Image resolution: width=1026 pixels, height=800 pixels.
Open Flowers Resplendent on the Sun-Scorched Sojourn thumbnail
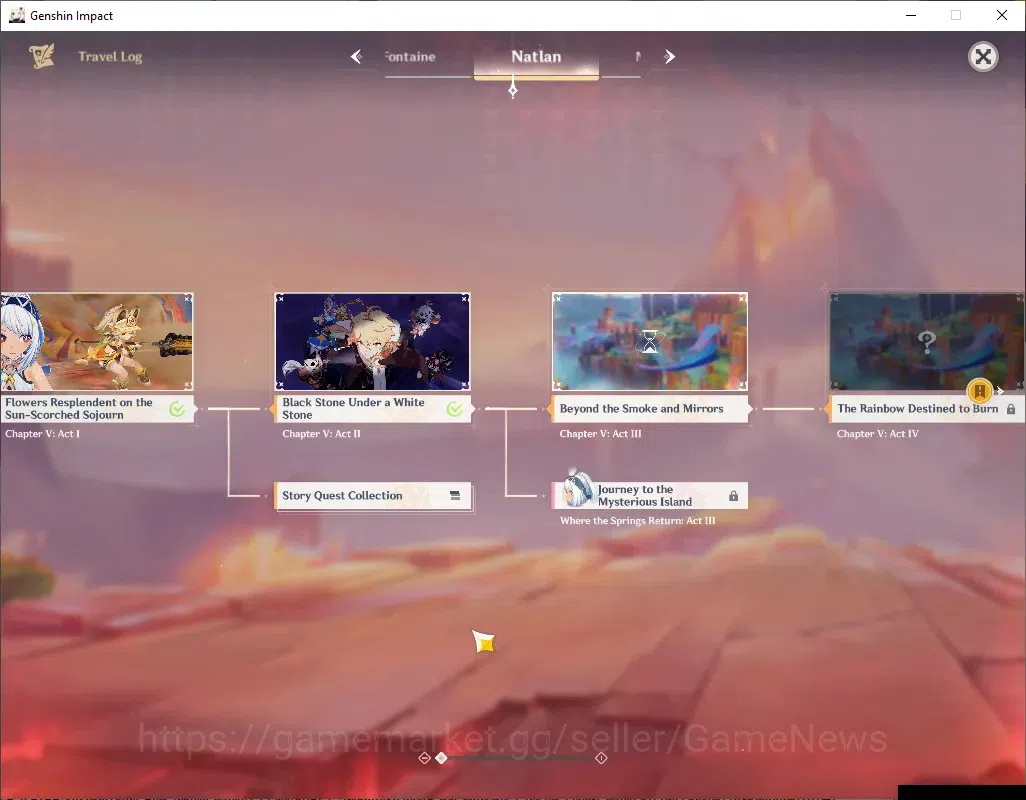tap(96, 341)
